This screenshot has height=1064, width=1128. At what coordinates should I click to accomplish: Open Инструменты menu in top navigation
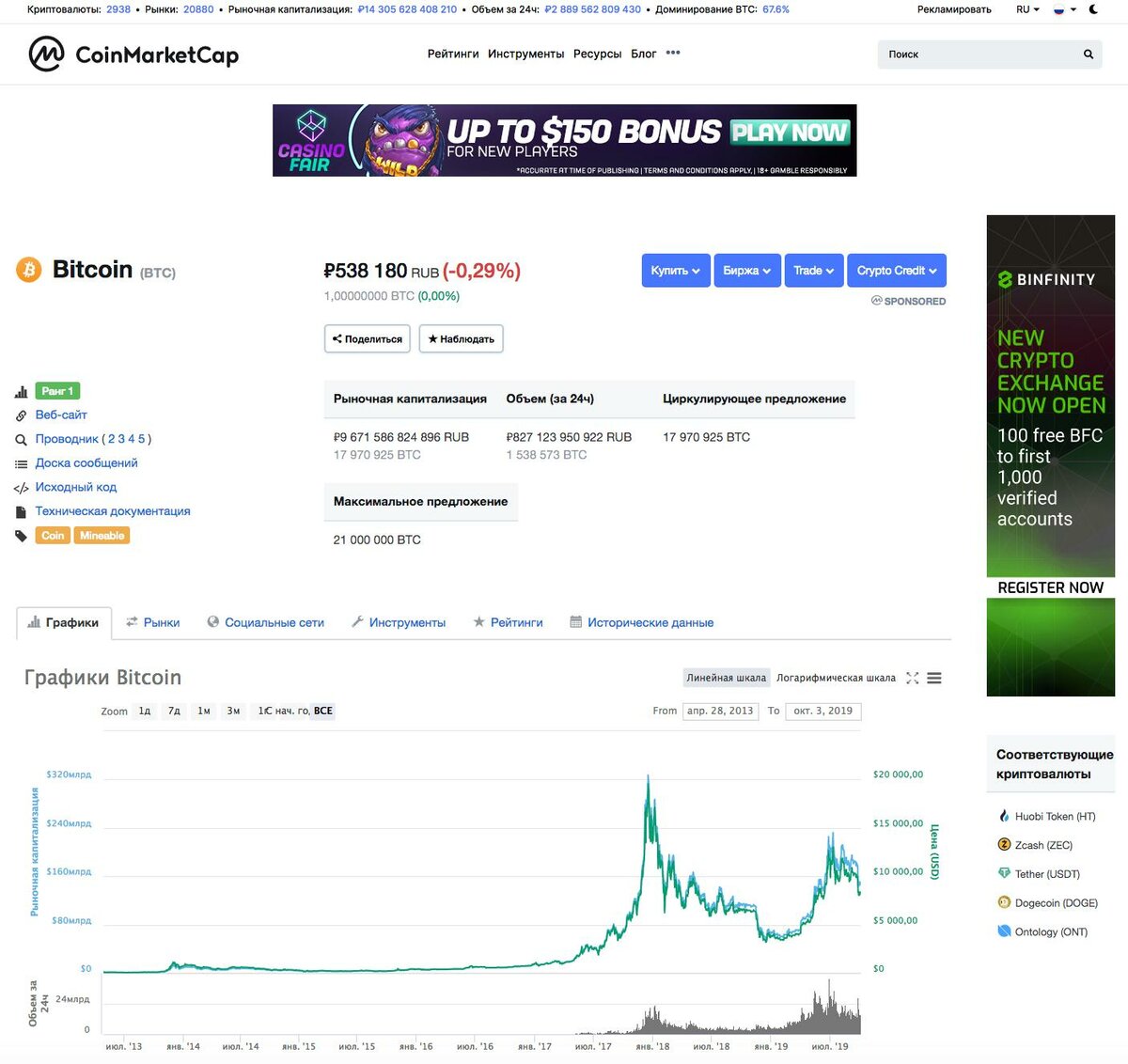(526, 54)
